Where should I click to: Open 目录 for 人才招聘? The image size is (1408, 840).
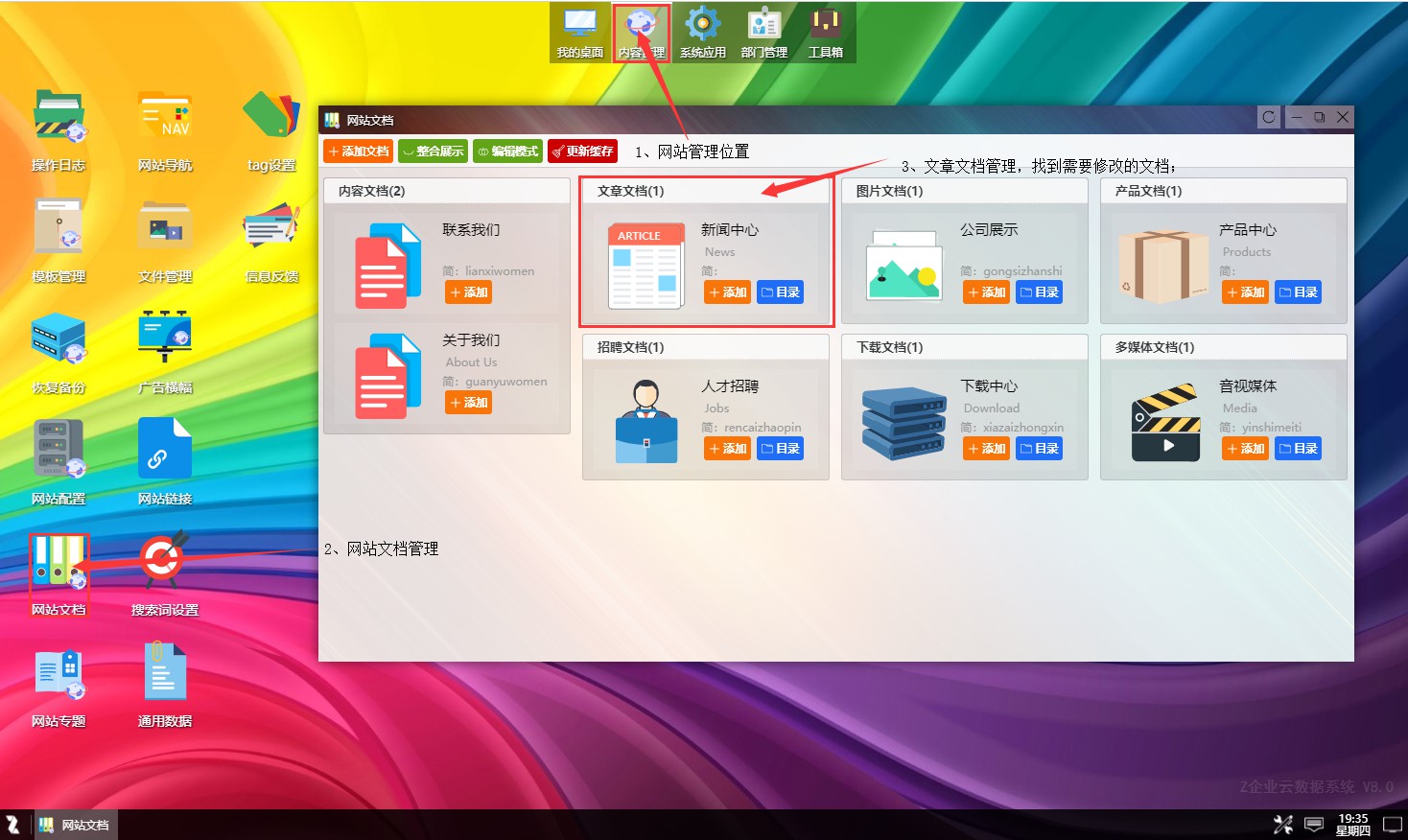[780, 449]
